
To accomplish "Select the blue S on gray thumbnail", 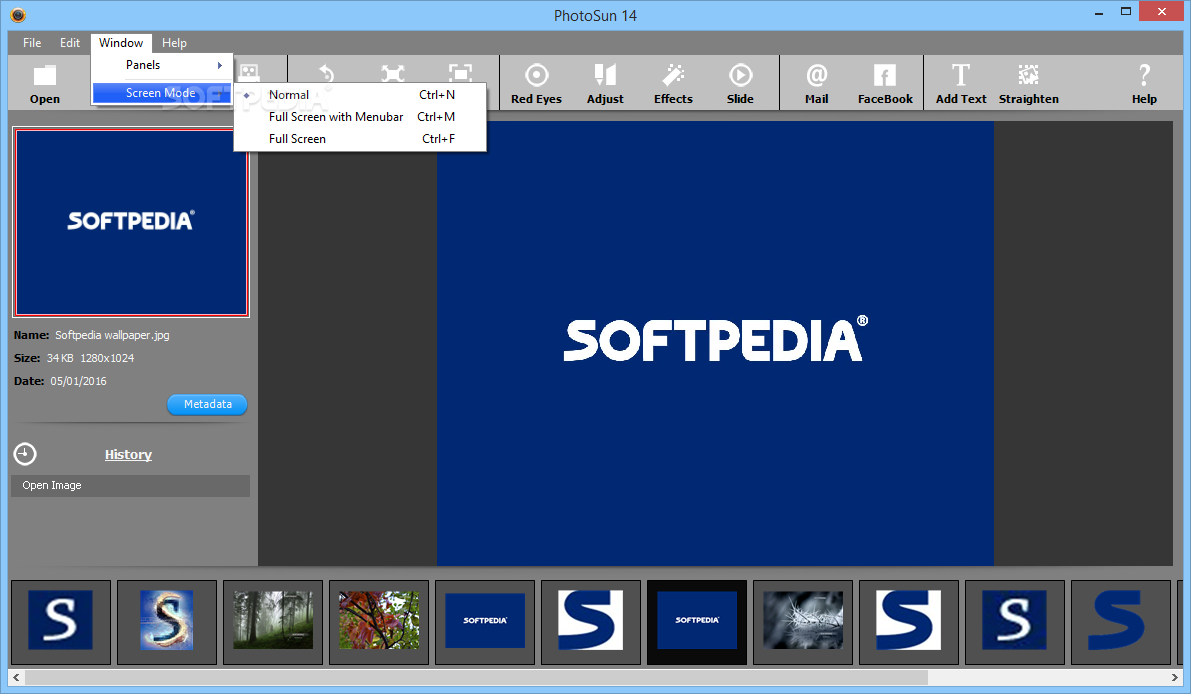I will click(x=1120, y=621).
